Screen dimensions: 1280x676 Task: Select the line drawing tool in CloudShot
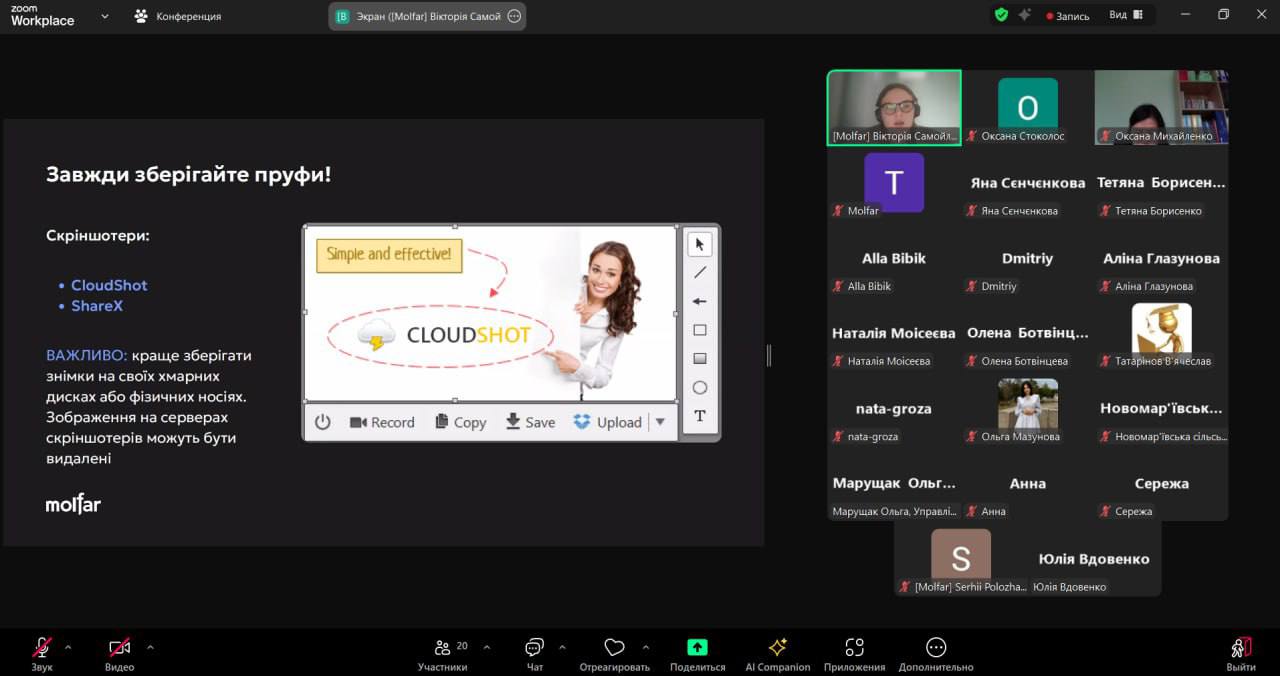click(700, 272)
